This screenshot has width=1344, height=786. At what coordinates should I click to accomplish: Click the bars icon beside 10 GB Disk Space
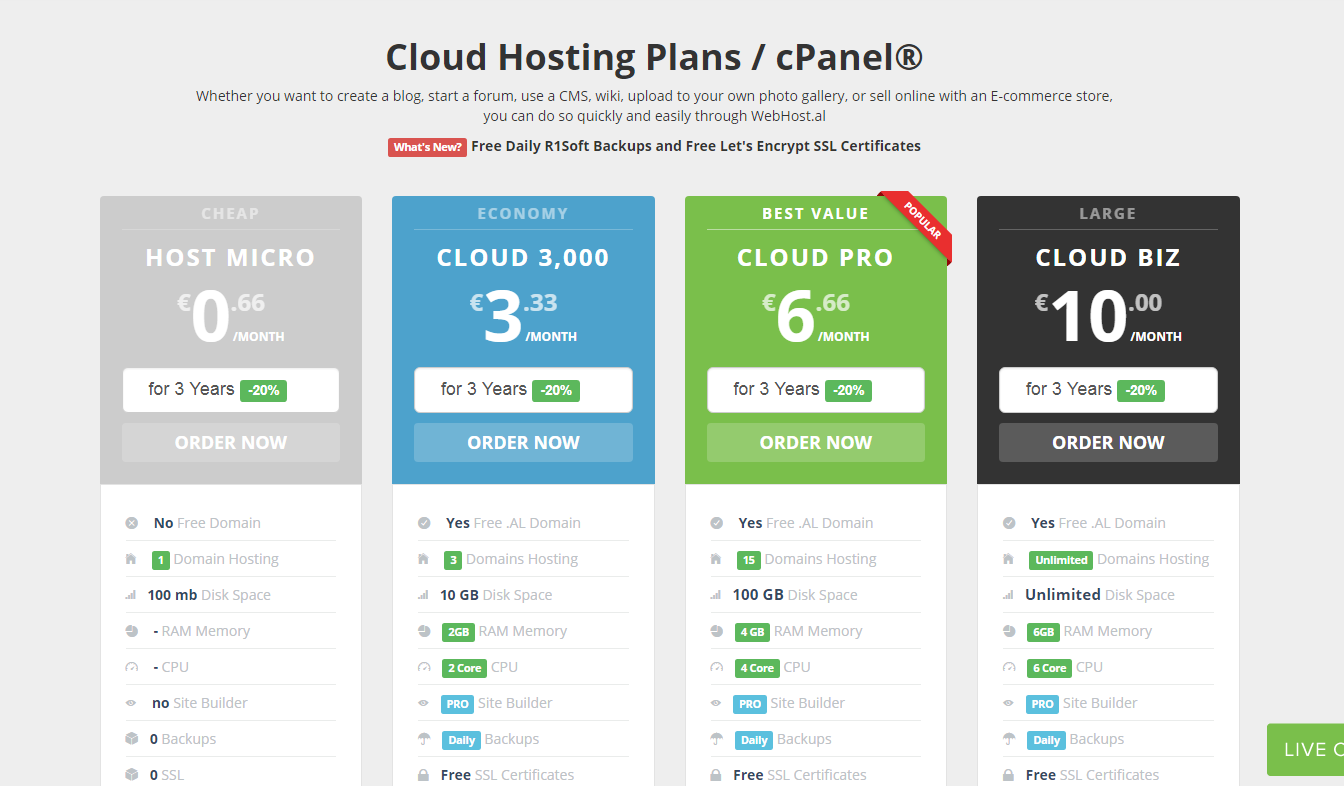tap(424, 595)
